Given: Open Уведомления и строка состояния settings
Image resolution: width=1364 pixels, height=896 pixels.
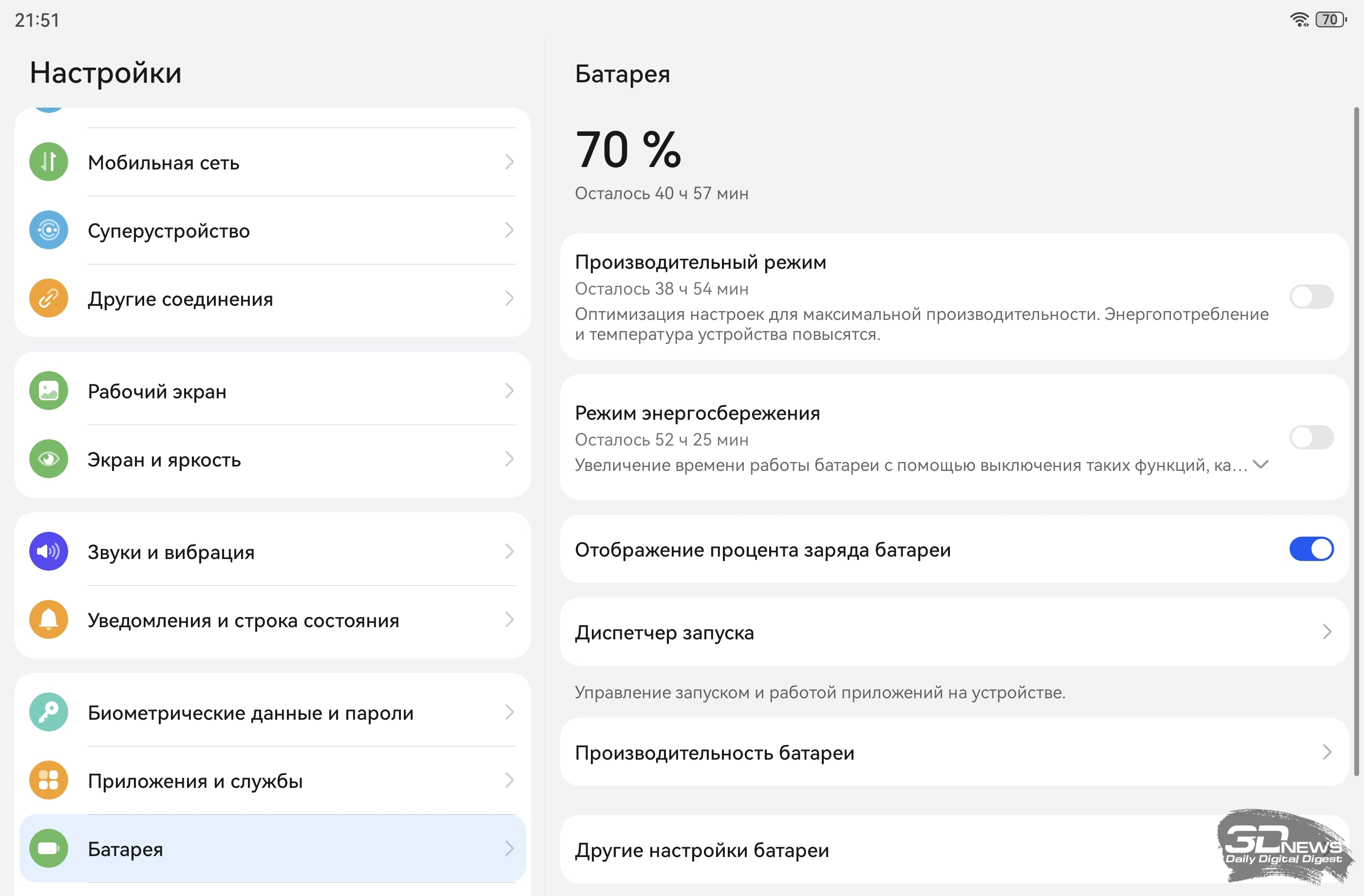Looking at the screenshot, I should click(x=244, y=620).
